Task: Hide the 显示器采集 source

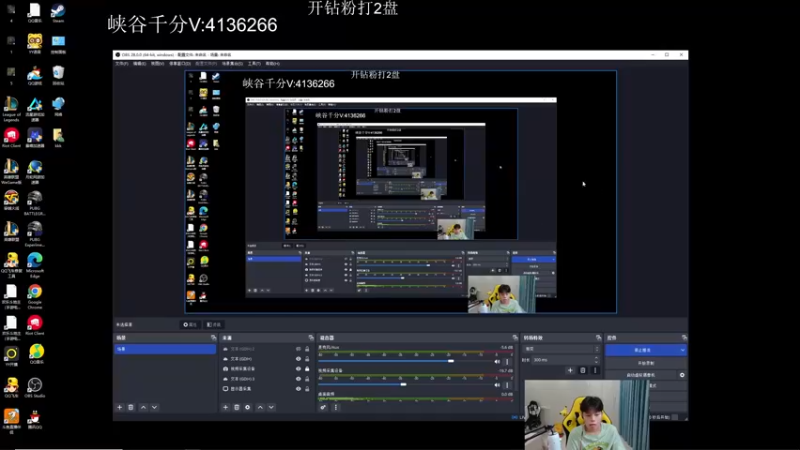Action: (298, 389)
